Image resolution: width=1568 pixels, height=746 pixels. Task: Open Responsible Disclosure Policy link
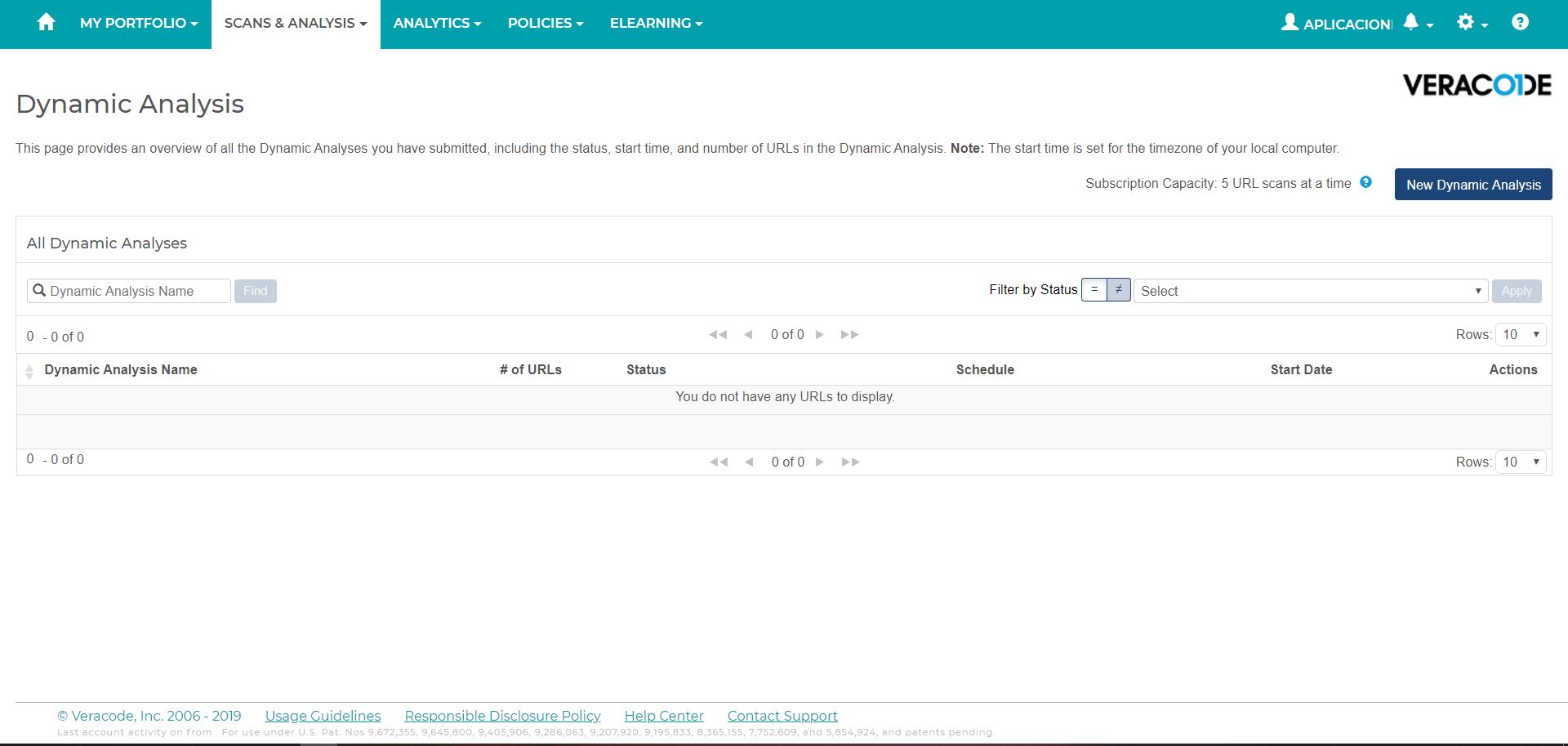click(x=502, y=716)
